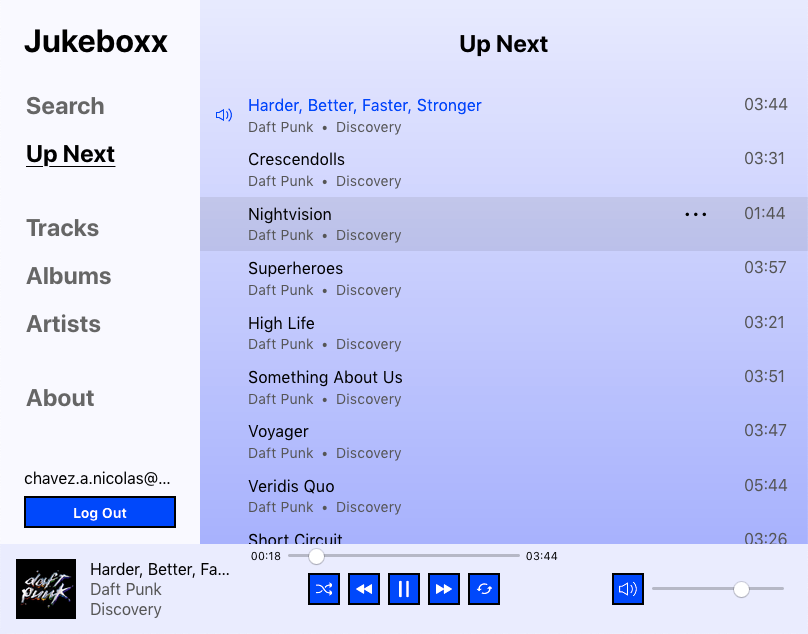
Task: Open the About page
Action: click(x=60, y=397)
